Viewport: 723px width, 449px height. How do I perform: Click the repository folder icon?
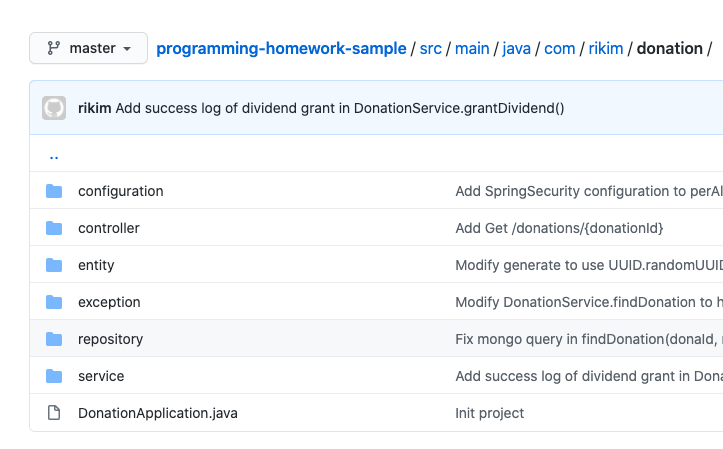click(x=54, y=339)
